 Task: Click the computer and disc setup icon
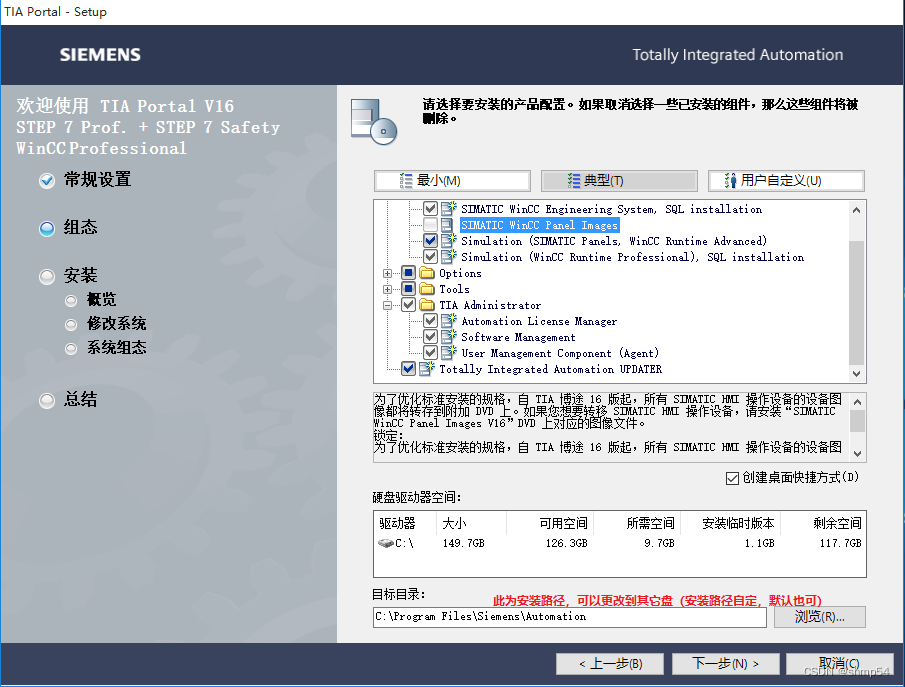(374, 122)
